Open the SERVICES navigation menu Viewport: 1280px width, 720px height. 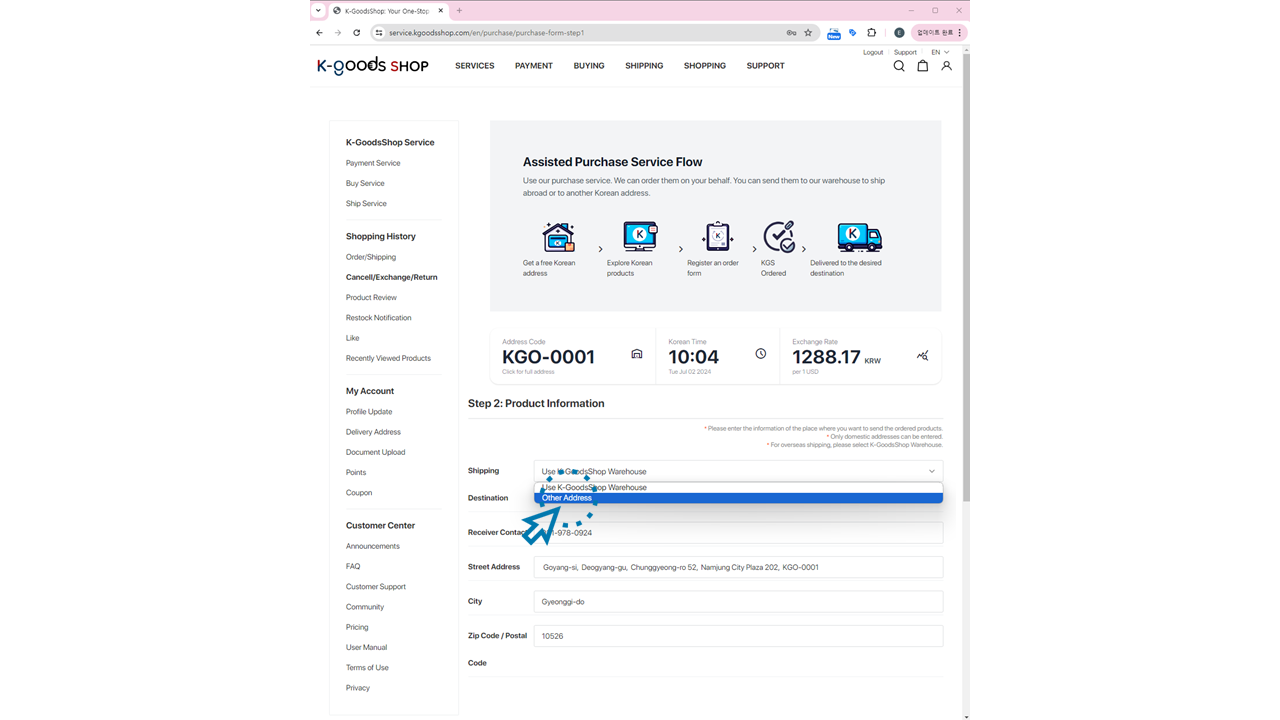[474, 66]
